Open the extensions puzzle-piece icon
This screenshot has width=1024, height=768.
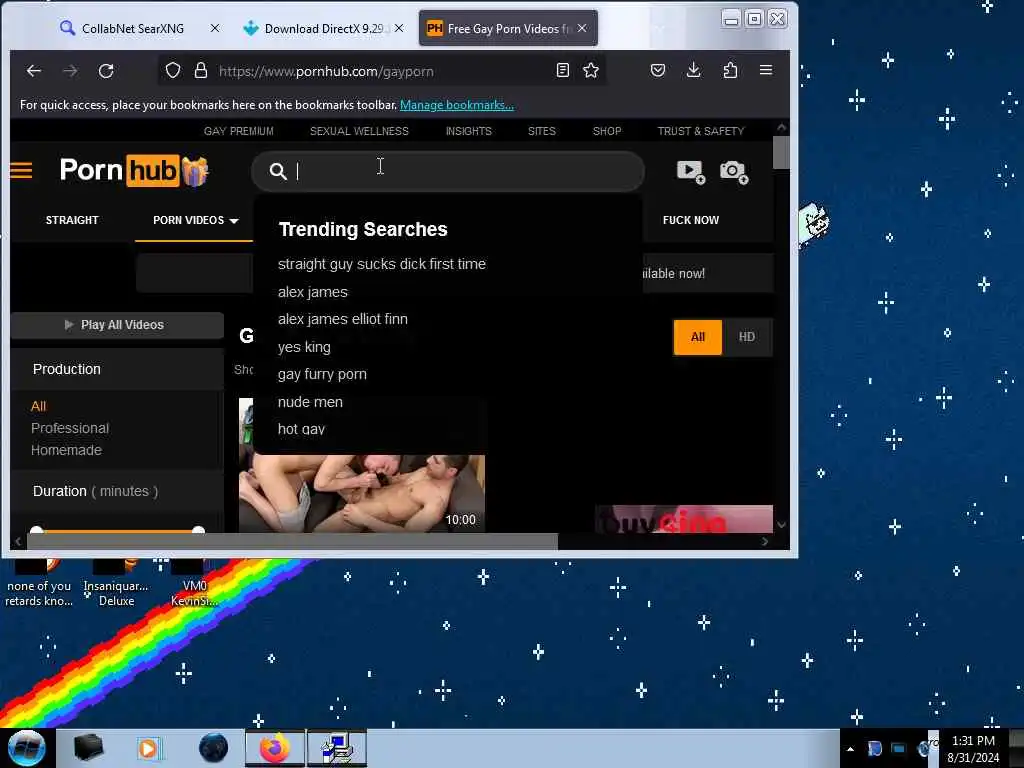coord(730,71)
